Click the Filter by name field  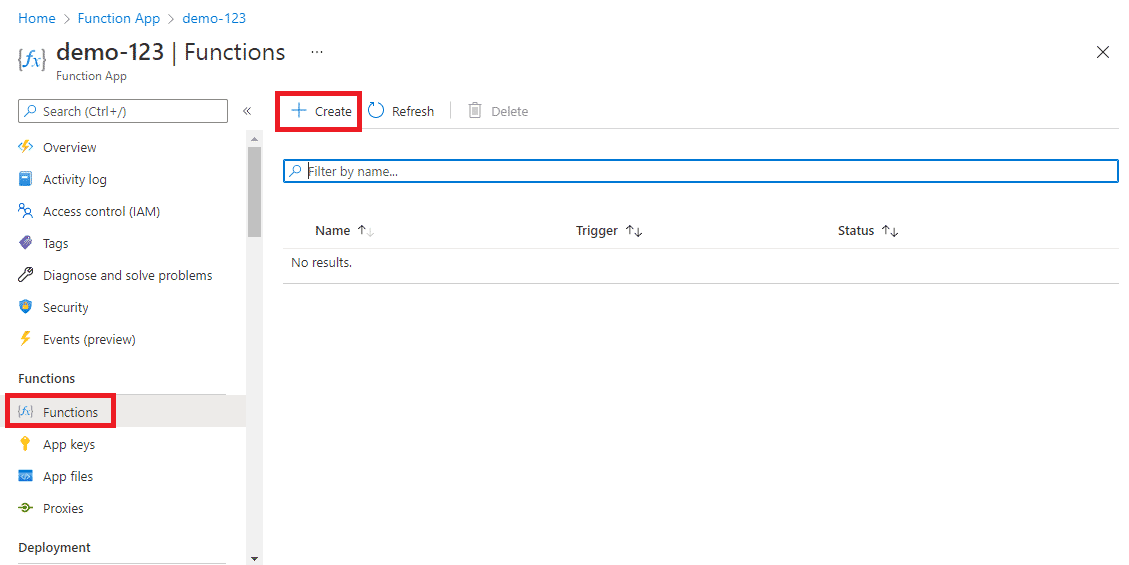[701, 171]
